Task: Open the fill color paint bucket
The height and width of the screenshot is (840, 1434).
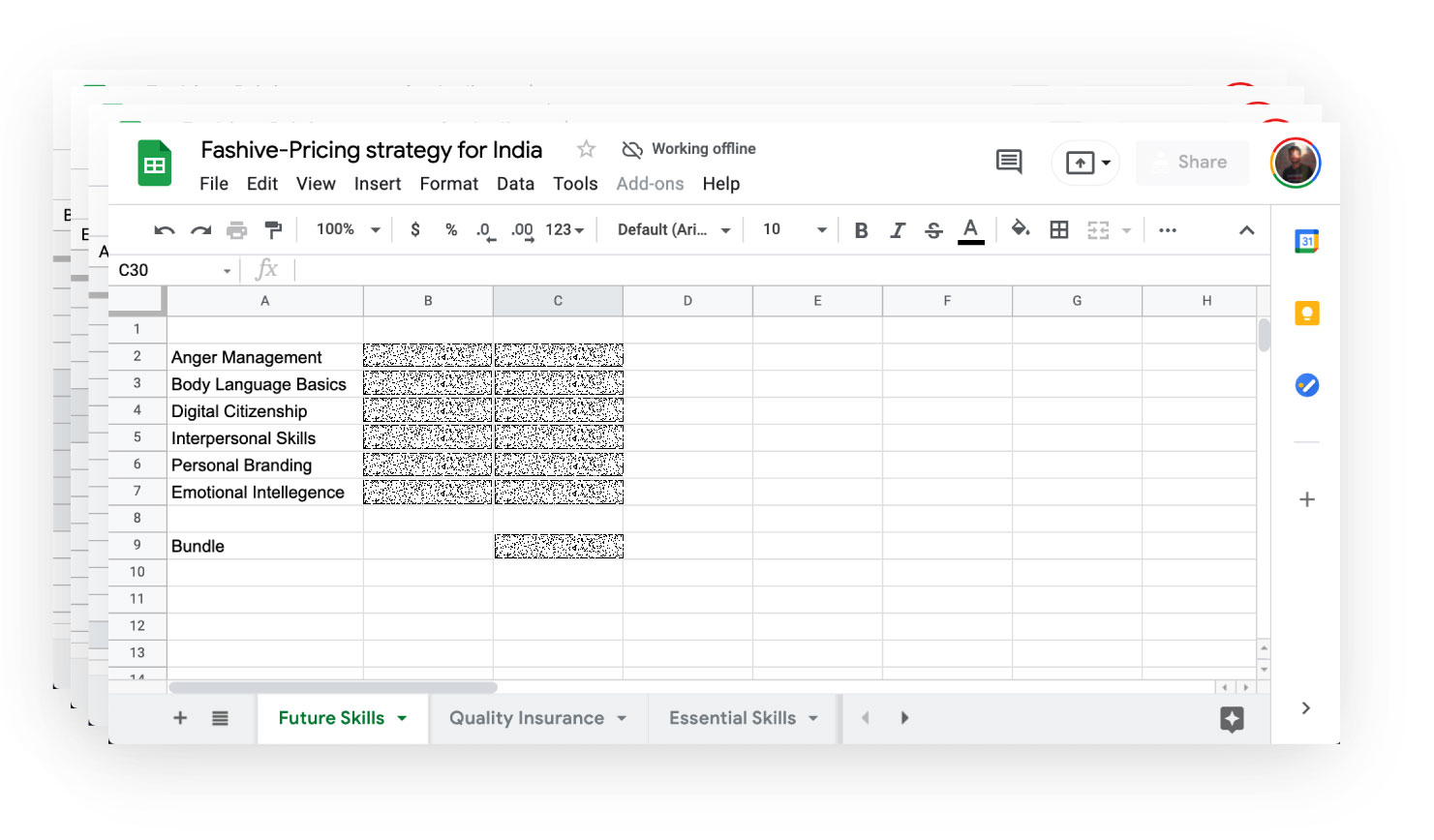Action: (x=1021, y=229)
